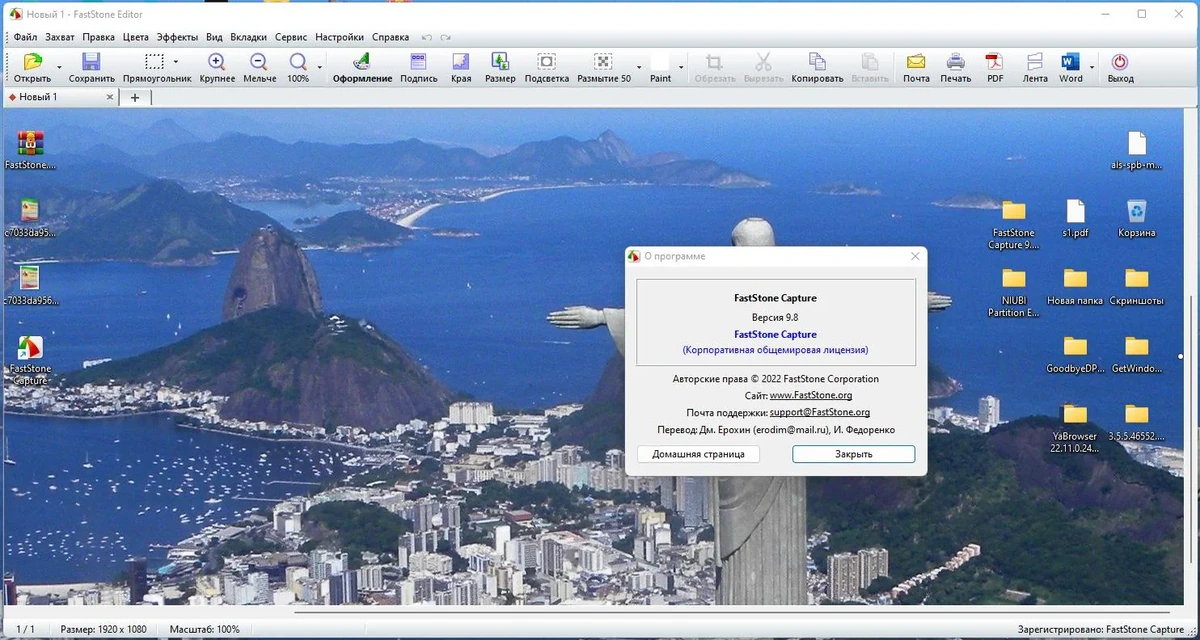Open dropdown arrow next to Word

[1092, 68]
